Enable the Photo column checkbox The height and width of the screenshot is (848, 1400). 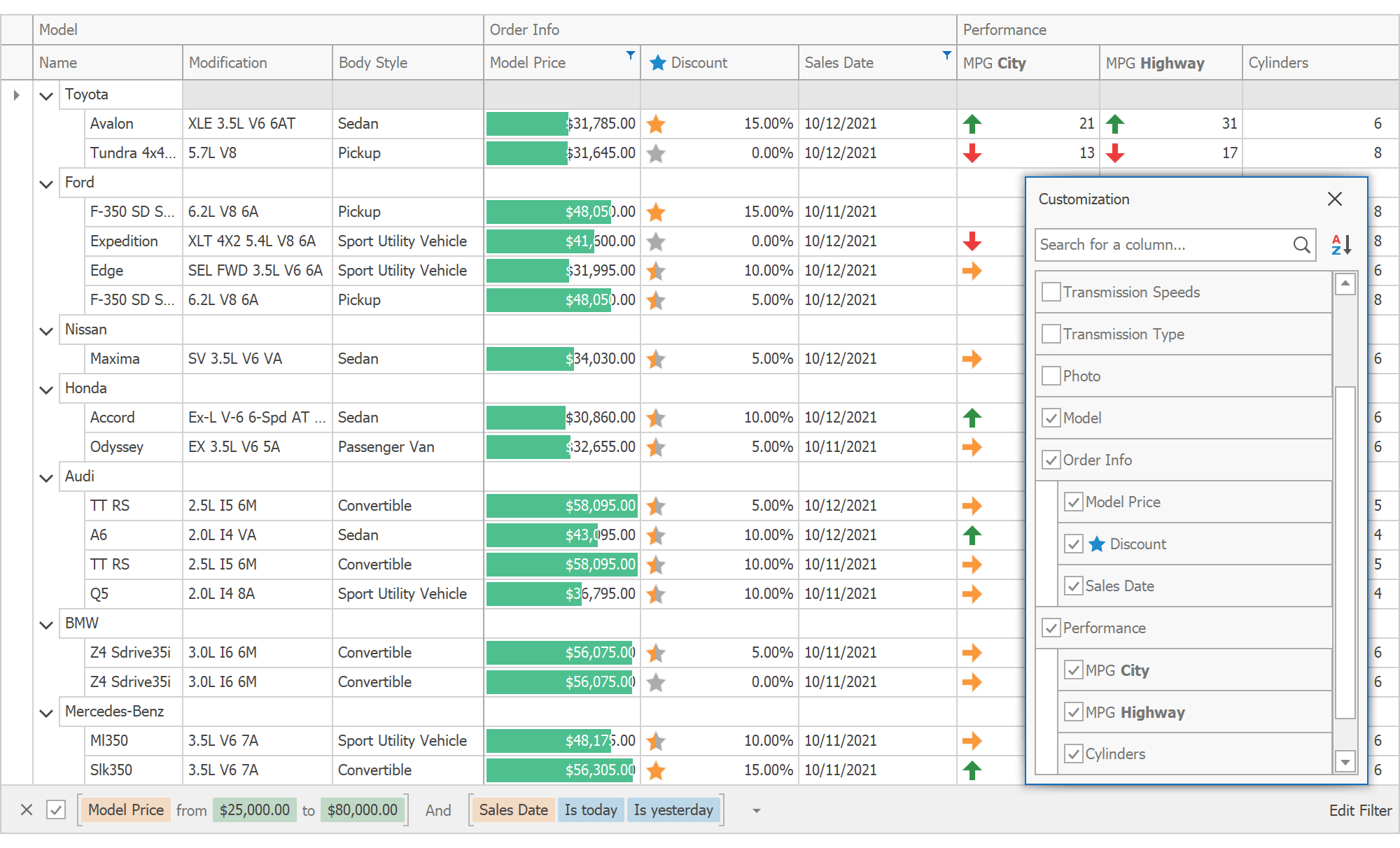[x=1051, y=376]
